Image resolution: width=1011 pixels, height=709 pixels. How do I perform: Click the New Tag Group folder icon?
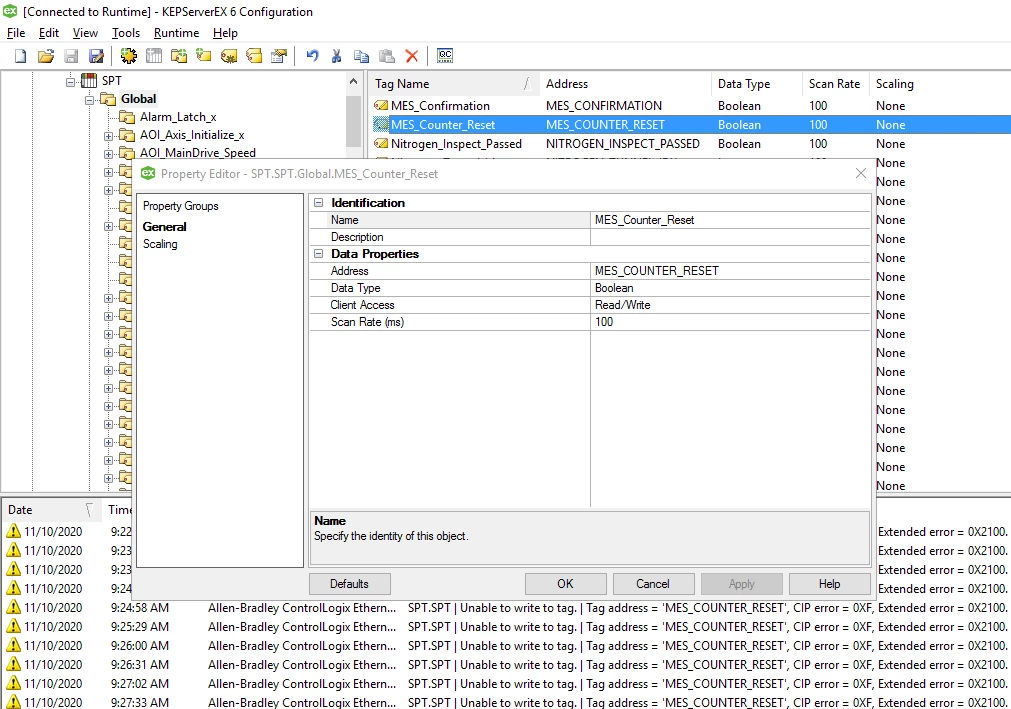(179, 56)
